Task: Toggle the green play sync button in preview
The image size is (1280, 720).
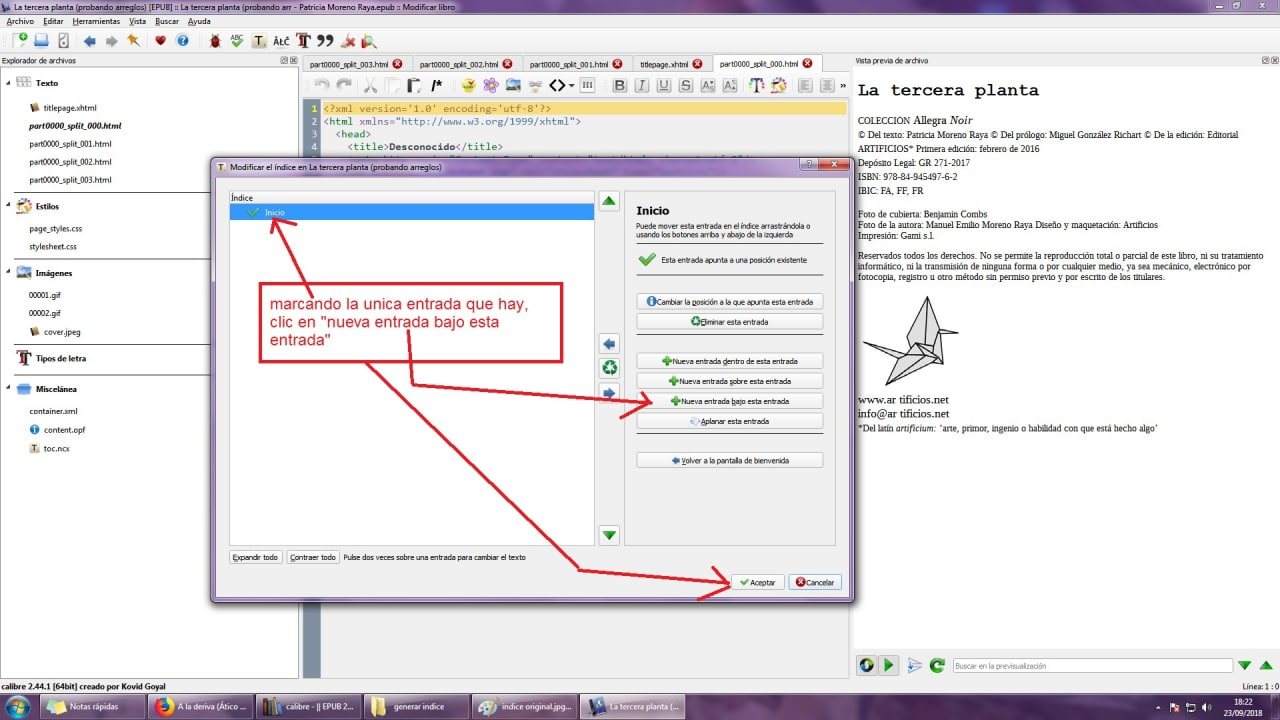Action: pos(888,665)
